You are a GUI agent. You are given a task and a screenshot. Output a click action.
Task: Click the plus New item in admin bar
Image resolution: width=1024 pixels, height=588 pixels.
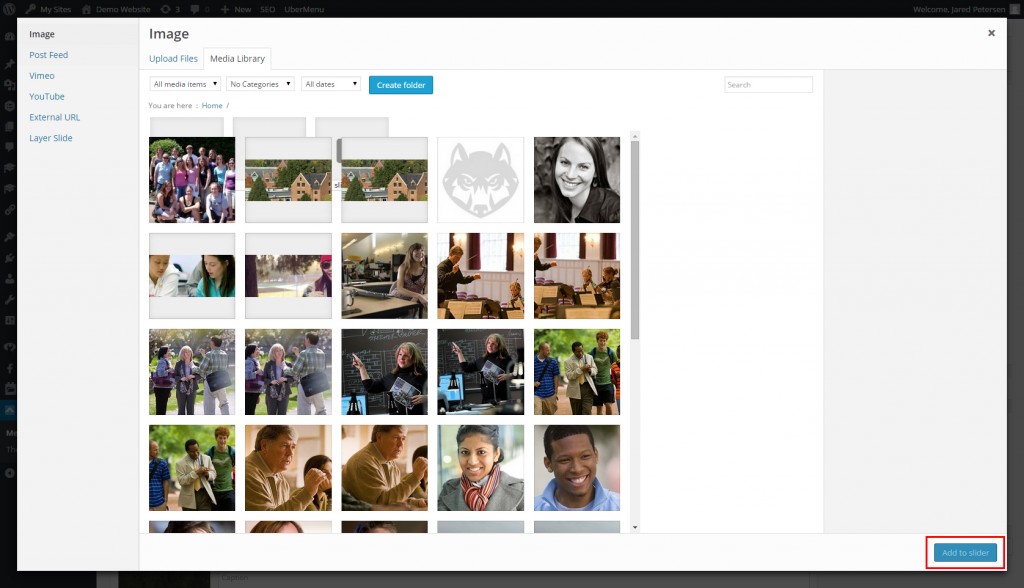click(x=237, y=8)
